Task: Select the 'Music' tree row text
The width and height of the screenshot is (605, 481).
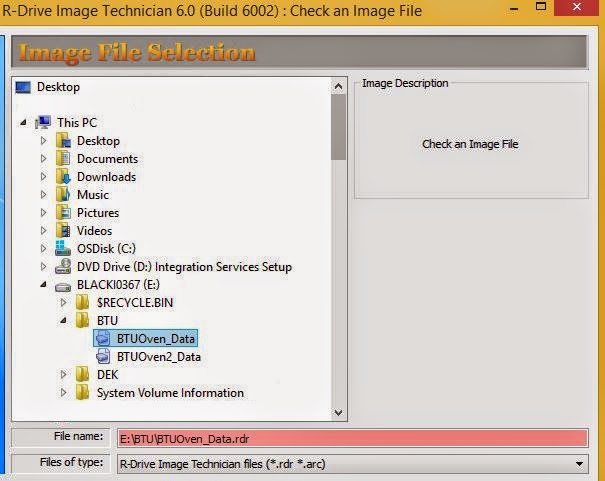Action: 93,195
